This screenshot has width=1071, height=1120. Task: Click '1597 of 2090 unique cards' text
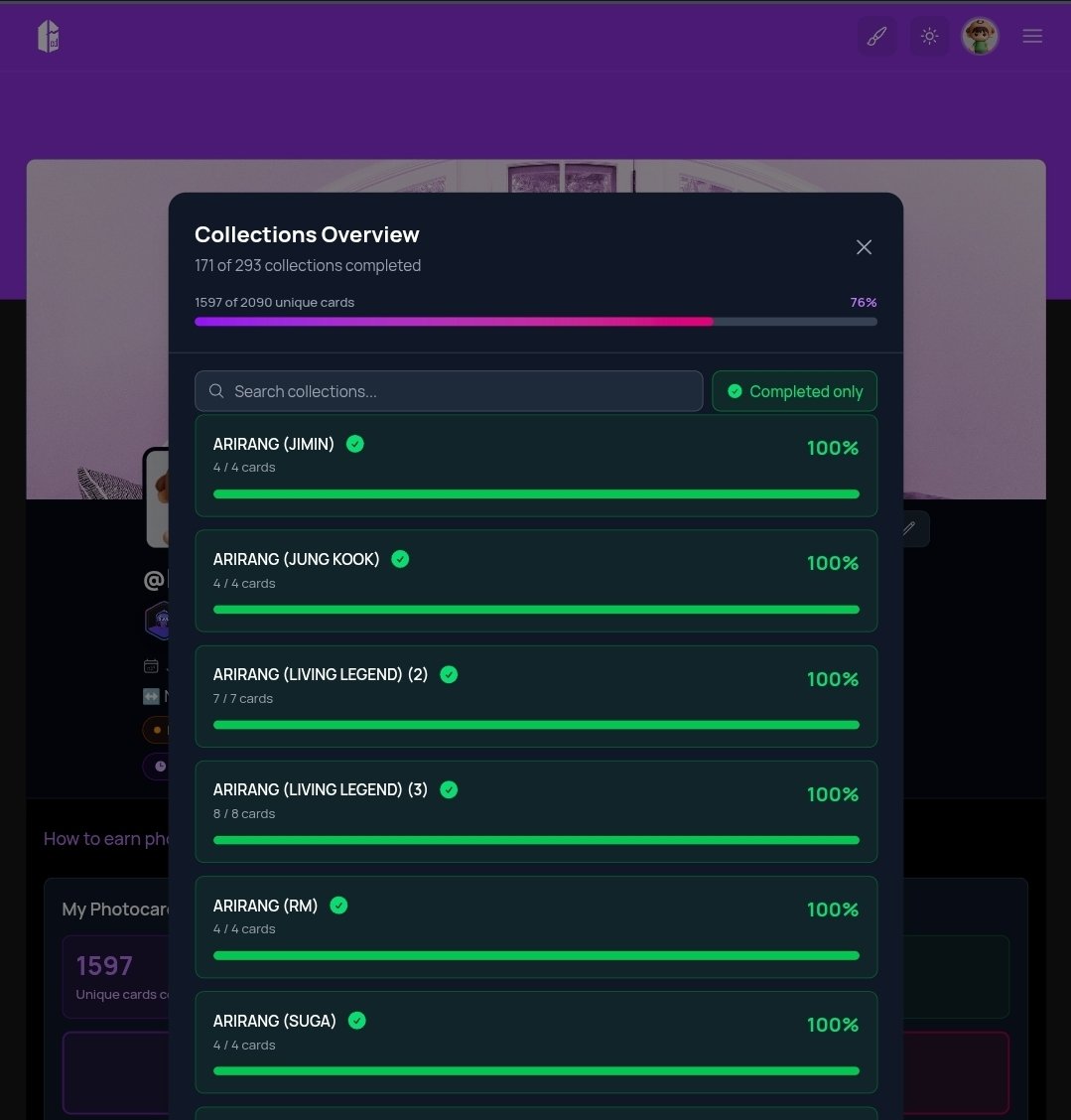[x=274, y=302]
